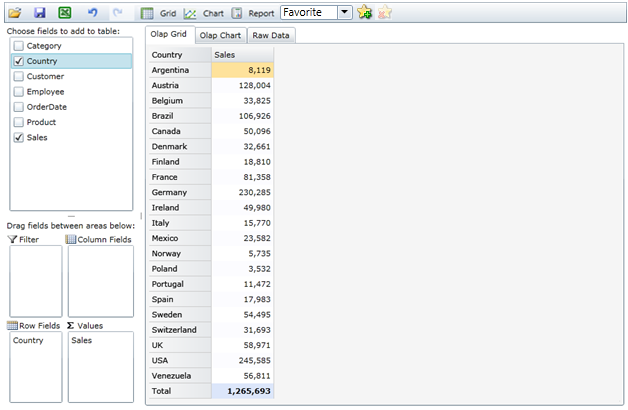The width and height of the screenshot is (628, 410).
Task: Click the Sales column header
Action: point(242,54)
